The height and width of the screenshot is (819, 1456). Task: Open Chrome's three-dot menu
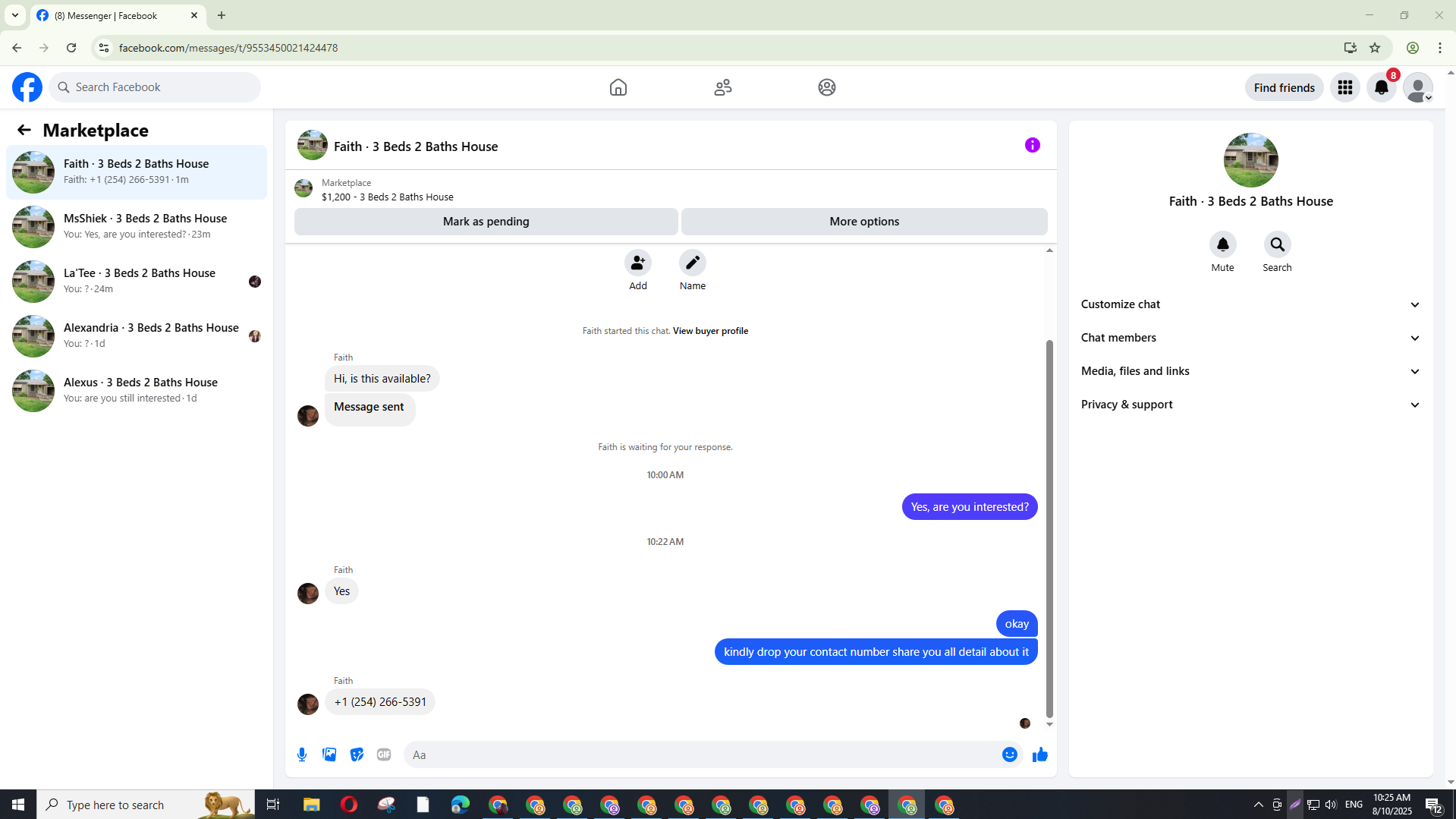pyautogui.click(x=1440, y=48)
